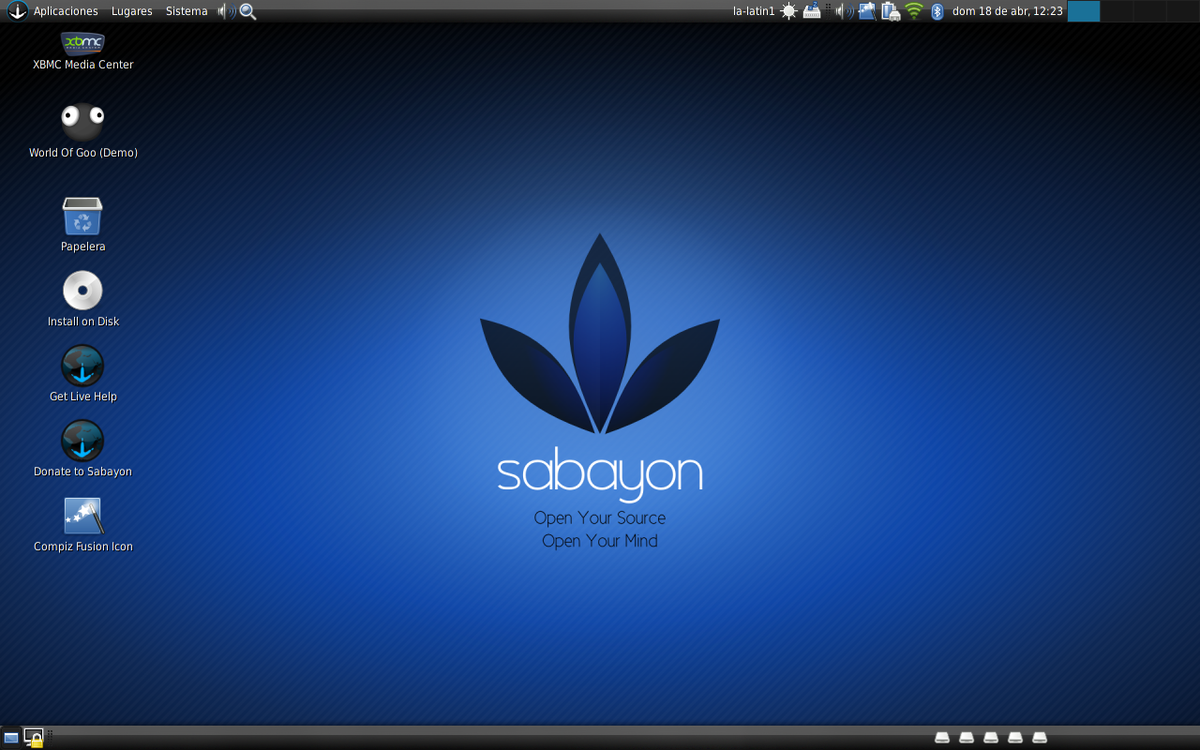Select the Compiz Fusion Icon desktop launcher
Image resolution: width=1200 pixels, height=750 pixels.
[83, 524]
